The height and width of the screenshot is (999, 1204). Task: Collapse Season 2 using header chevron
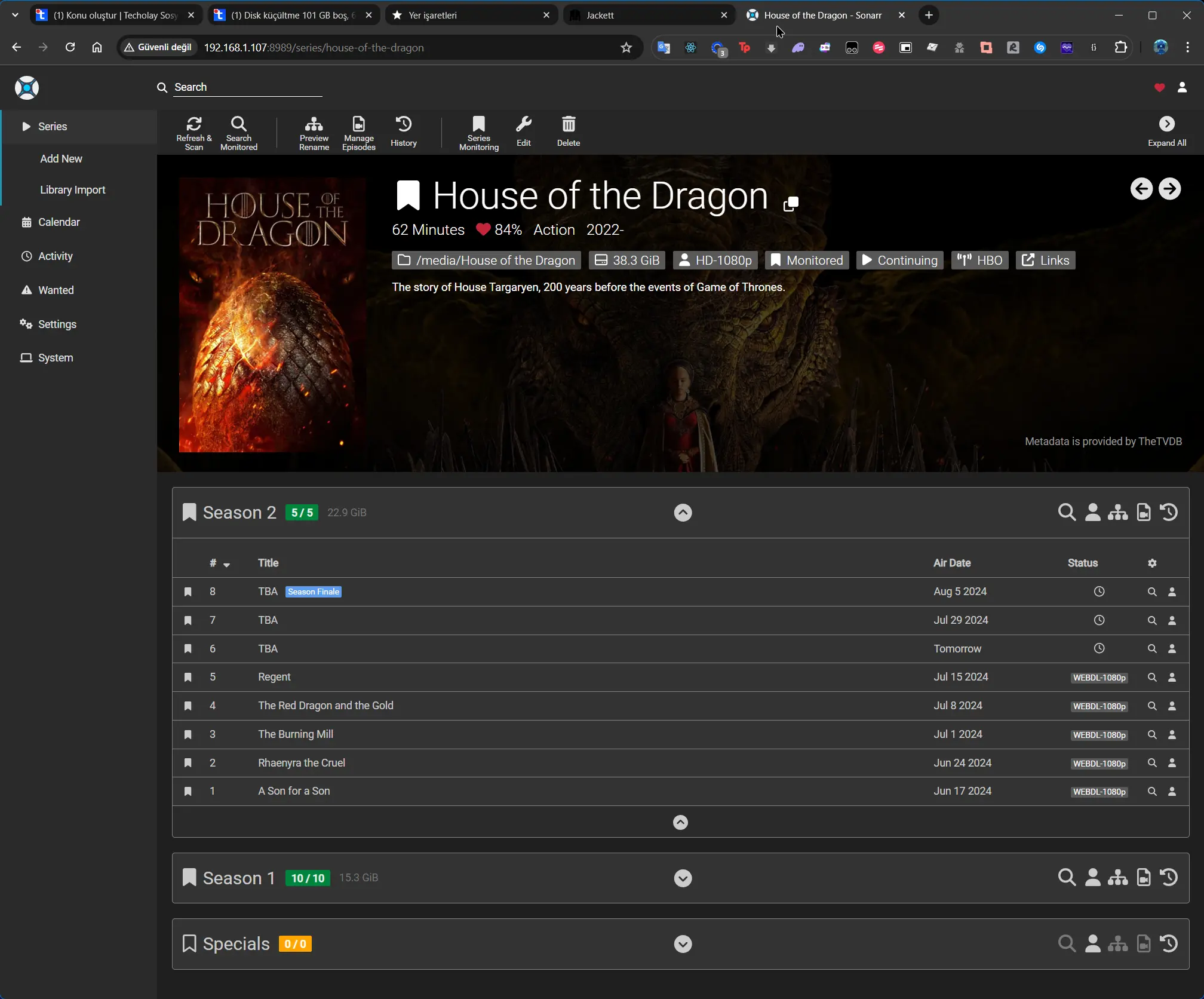[x=683, y=513]
